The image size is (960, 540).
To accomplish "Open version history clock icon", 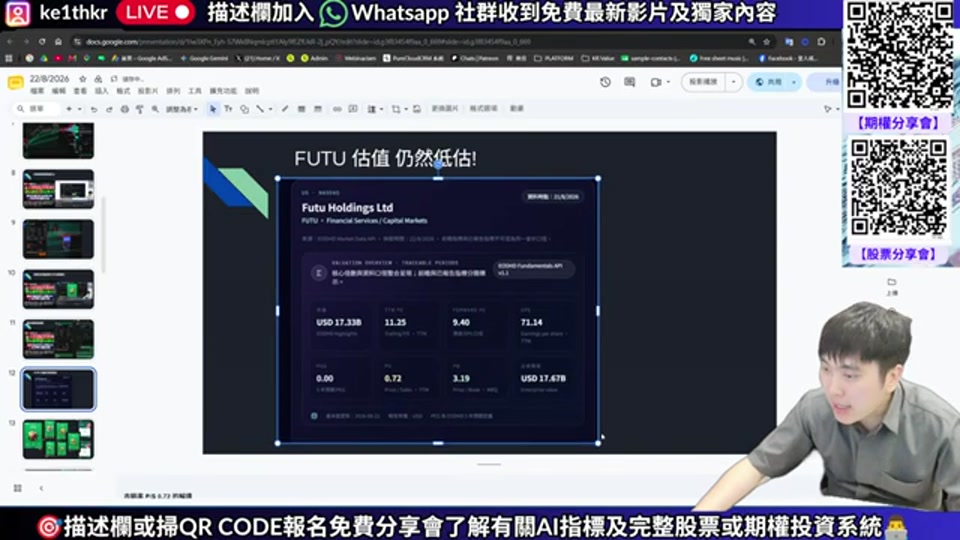I will click(605, 82).
